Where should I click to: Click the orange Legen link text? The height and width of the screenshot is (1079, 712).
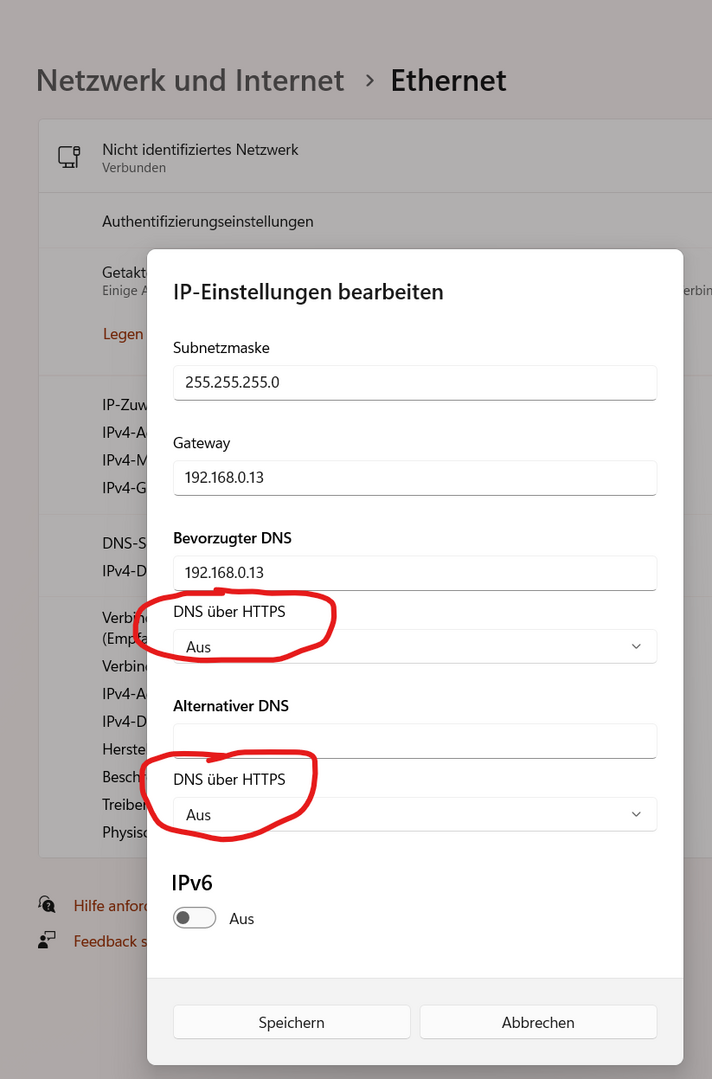tap(123, 334)
